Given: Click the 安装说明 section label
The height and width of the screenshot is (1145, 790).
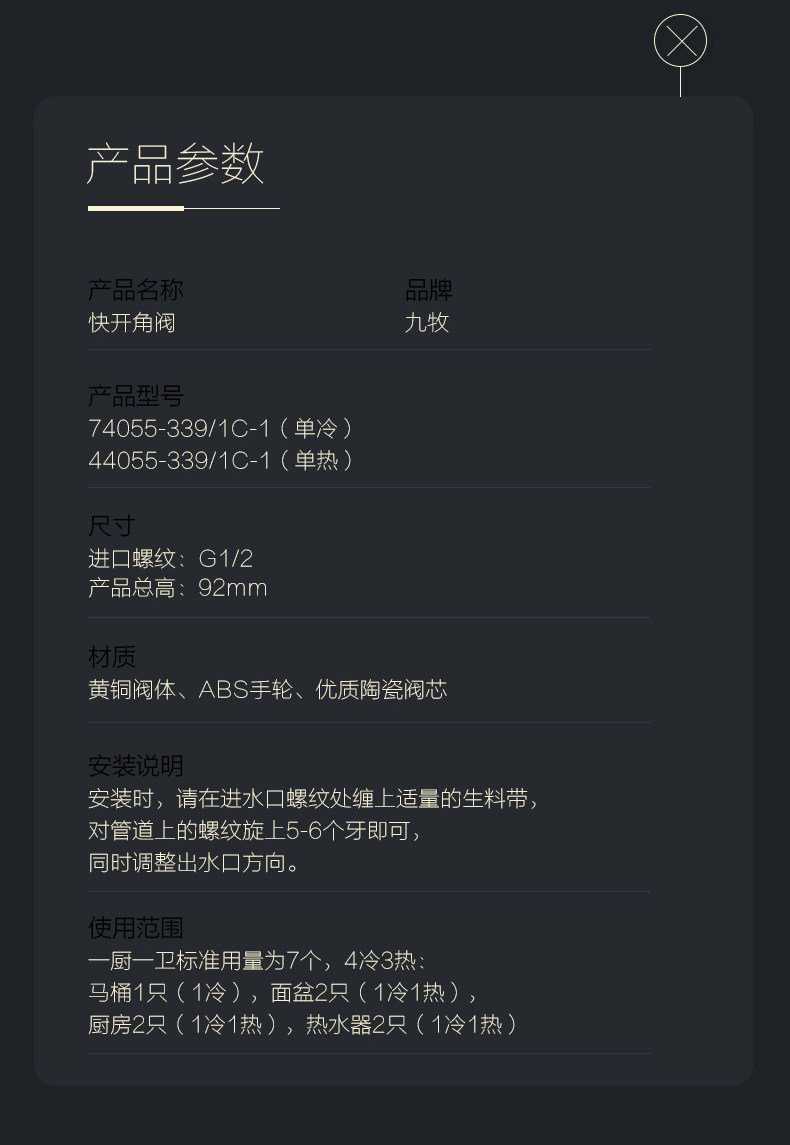Looking at the screenshot, I should (x=136, y=766).
